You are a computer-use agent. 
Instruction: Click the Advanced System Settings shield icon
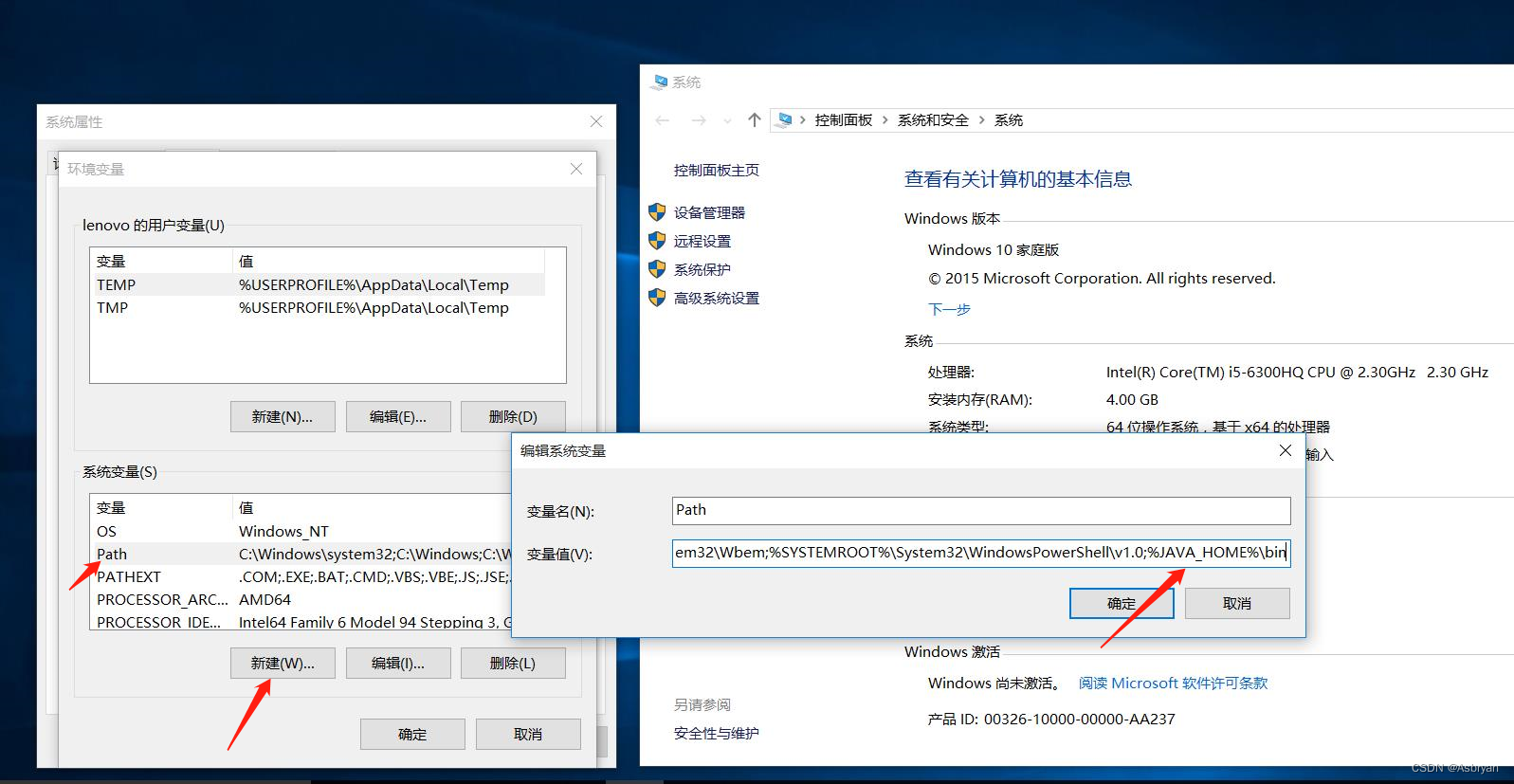point(657,298)
